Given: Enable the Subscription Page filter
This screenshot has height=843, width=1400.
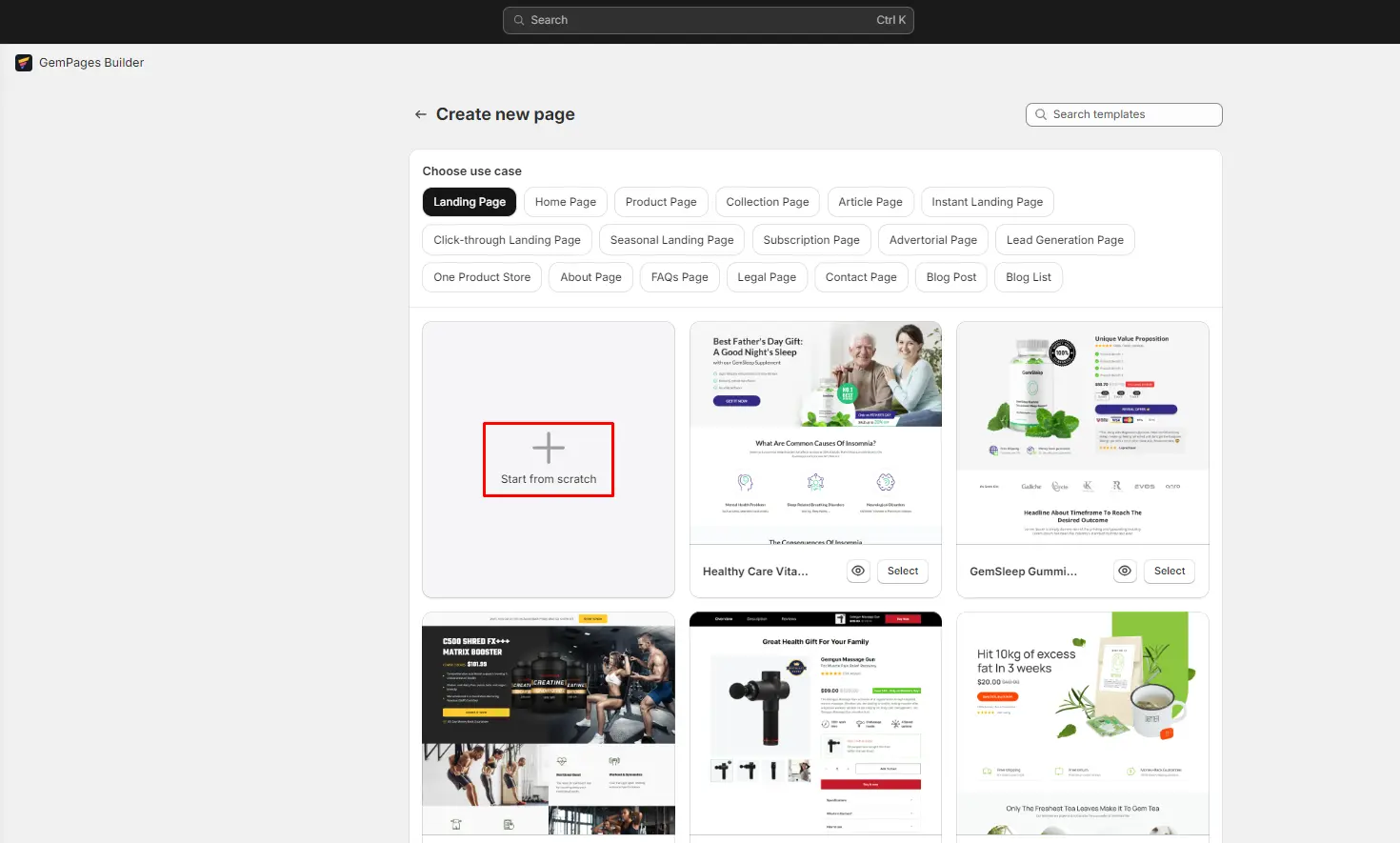Looking at the screenshot, I should 810,239.
